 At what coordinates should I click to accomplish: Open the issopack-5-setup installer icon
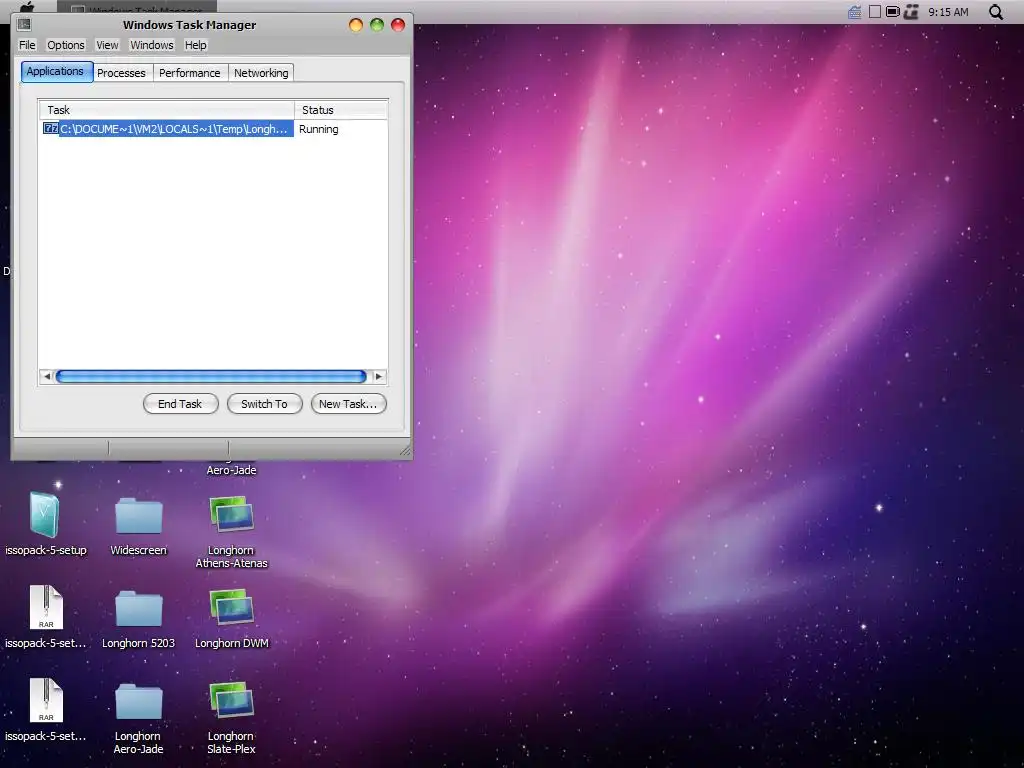tap(44, 515)
